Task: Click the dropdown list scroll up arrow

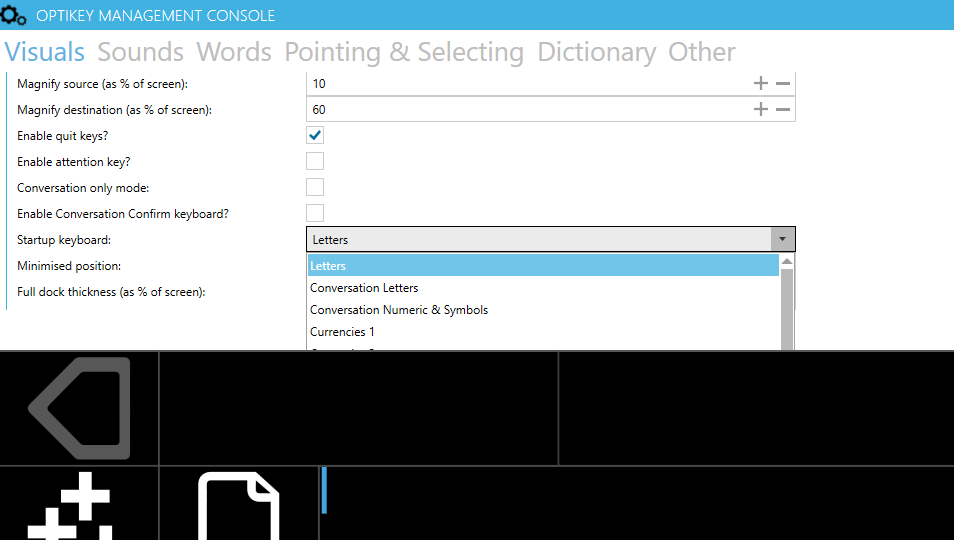Action: click(x=787, y=261)
